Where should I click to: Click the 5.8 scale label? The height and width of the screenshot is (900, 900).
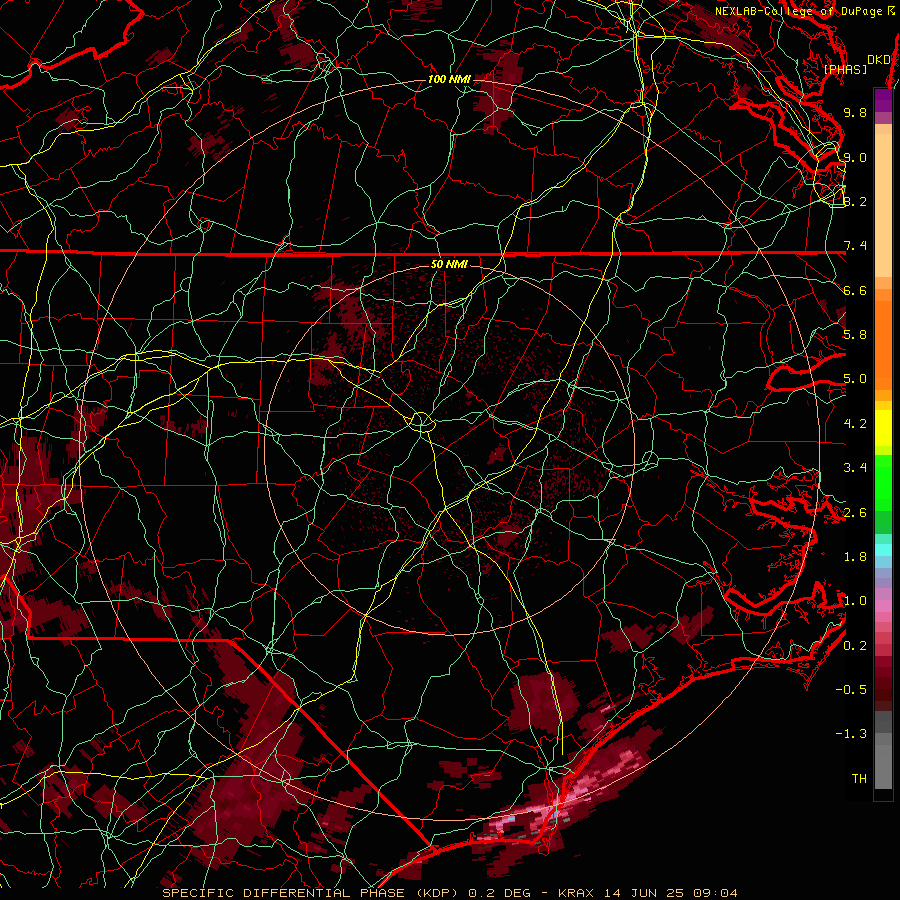click(x=855, y=335)
